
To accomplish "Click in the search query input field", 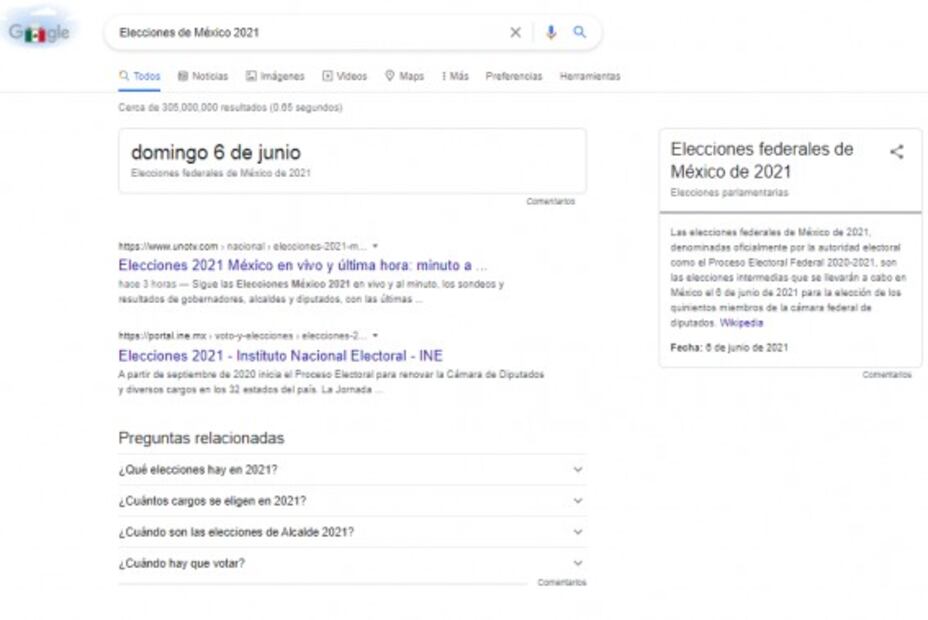I will (x=300, y=33).
